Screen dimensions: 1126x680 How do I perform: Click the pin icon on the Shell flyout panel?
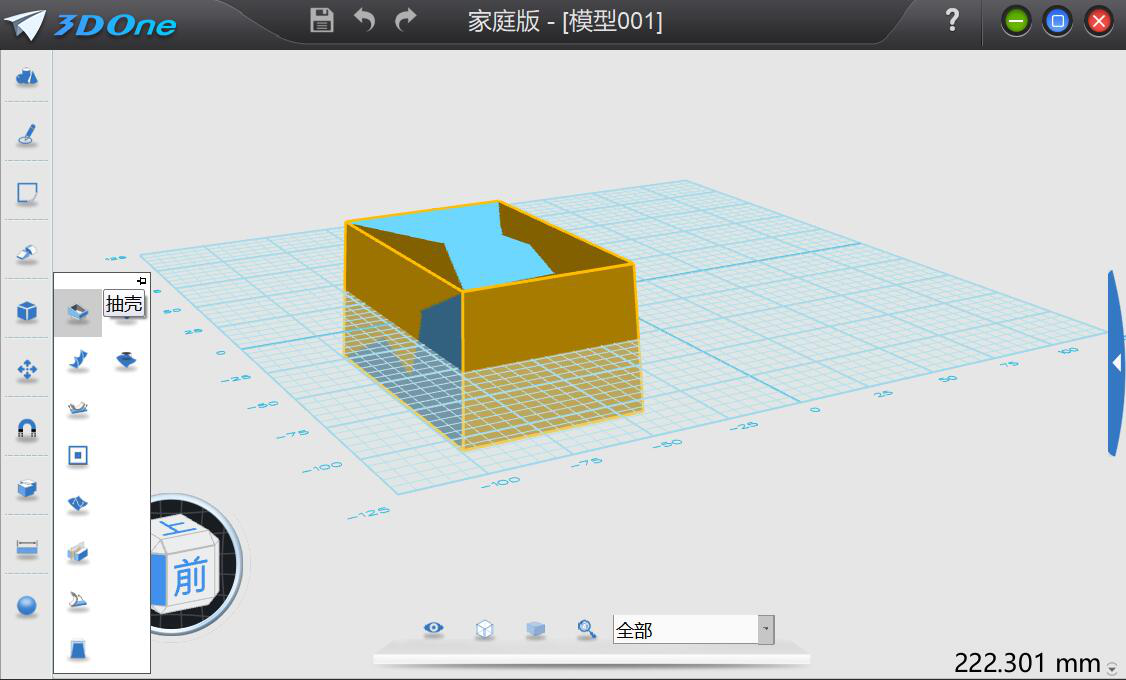point(141,280)
